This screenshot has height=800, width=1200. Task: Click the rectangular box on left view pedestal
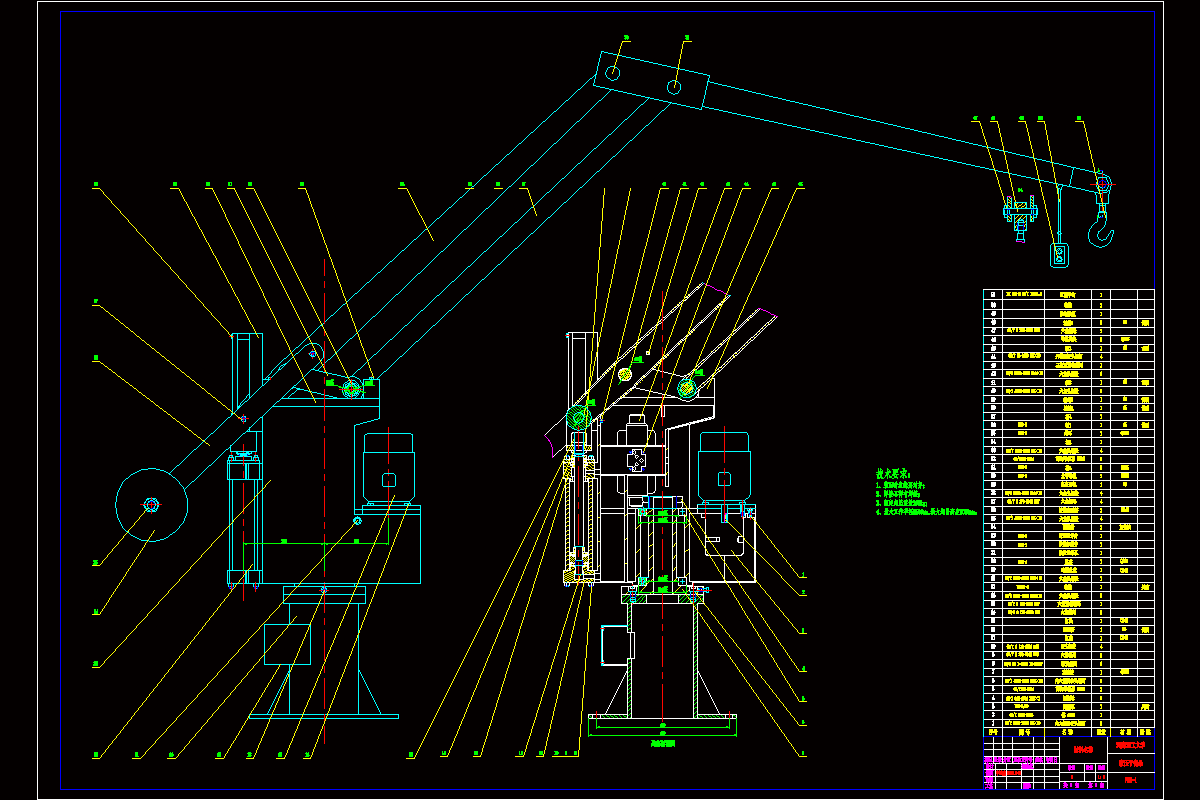point(287,644)
